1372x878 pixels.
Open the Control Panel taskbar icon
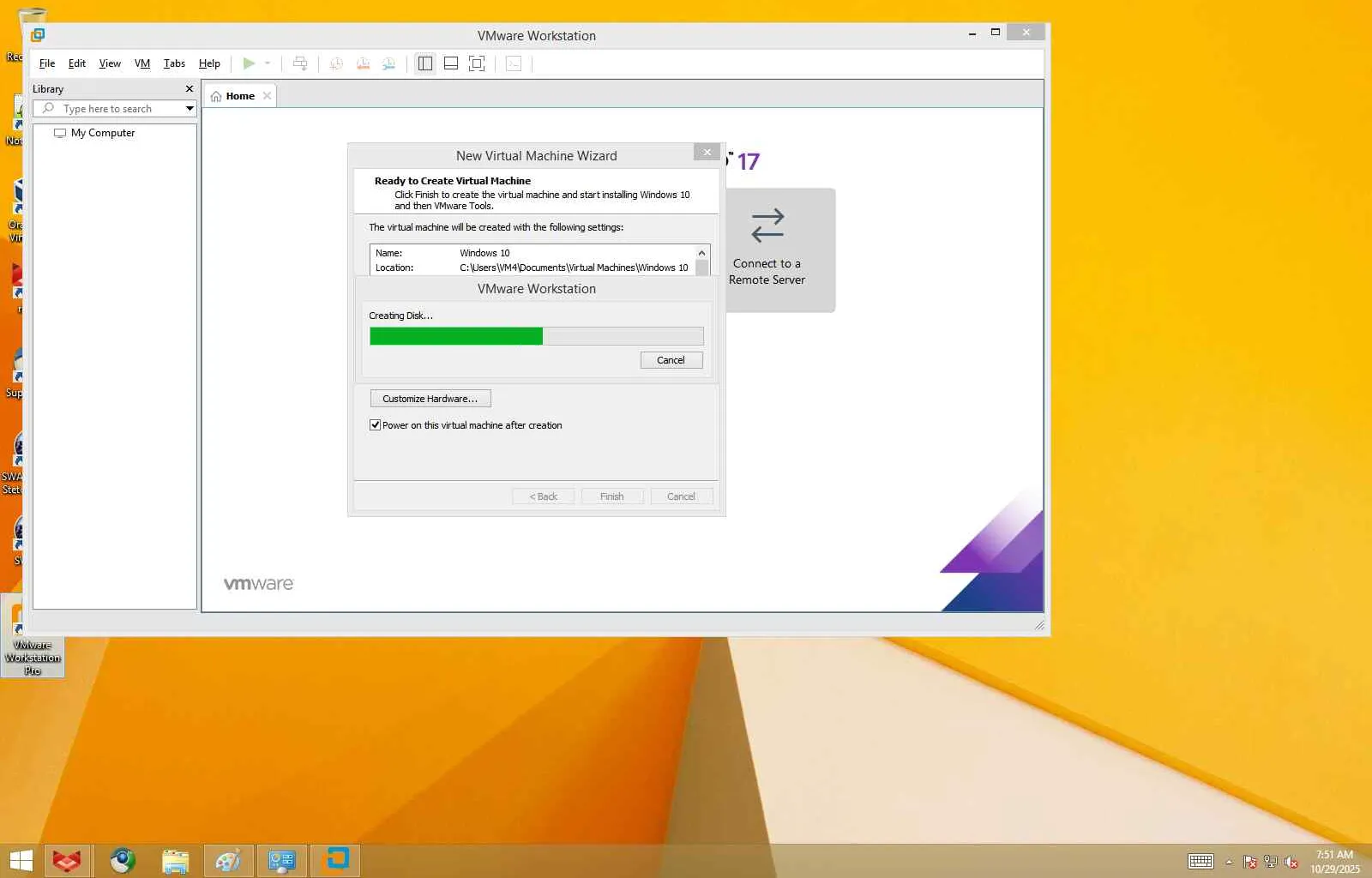[282, 861]
